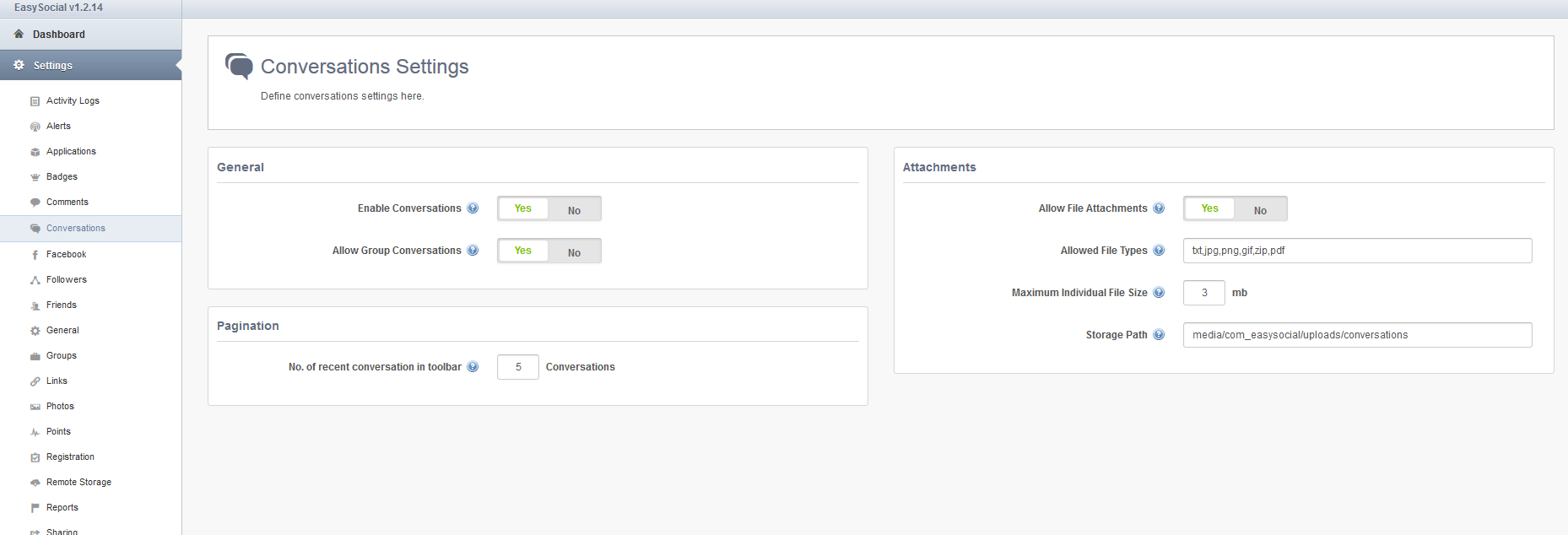Click the Dashboard home icon
The image size is (1568, 535).
(x=19, y=34)
